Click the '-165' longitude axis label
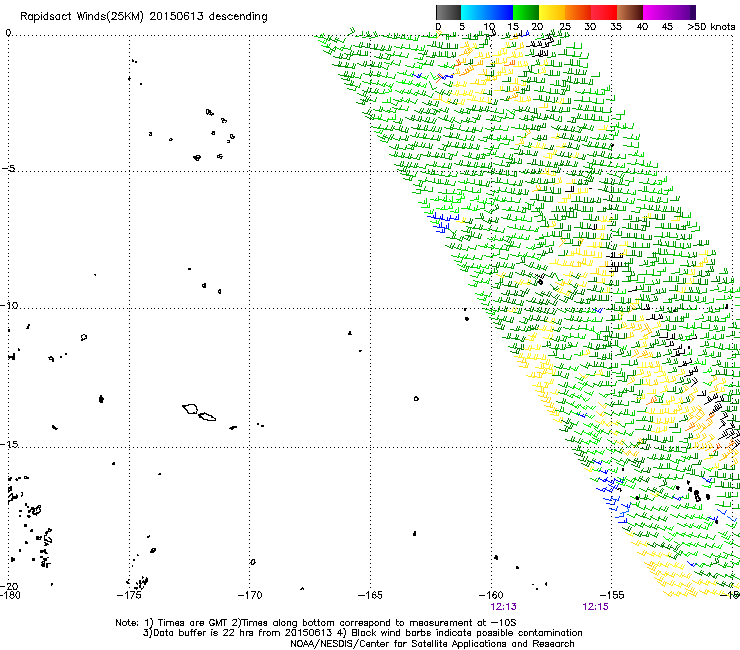Image resolution: width=740 pixels, height=650 pixels. pos(370,595)
